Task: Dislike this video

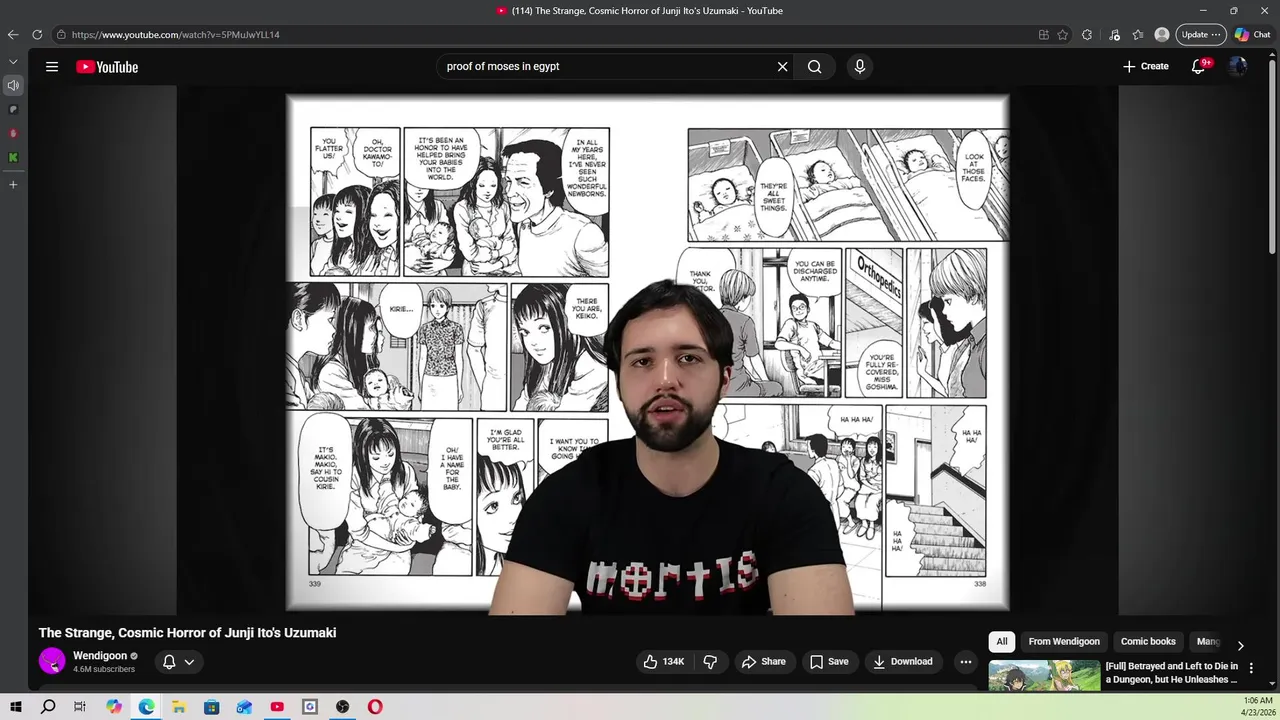Action: click(x=710, y=661)
